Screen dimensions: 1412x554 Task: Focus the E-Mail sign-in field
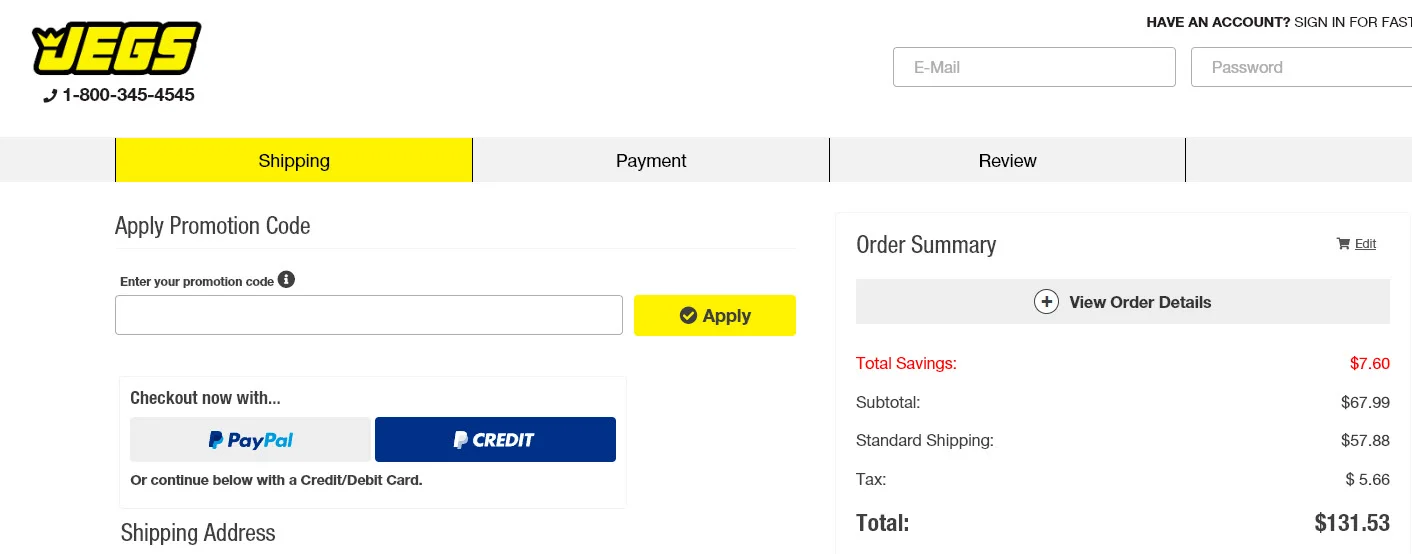tap(1034, 67)
